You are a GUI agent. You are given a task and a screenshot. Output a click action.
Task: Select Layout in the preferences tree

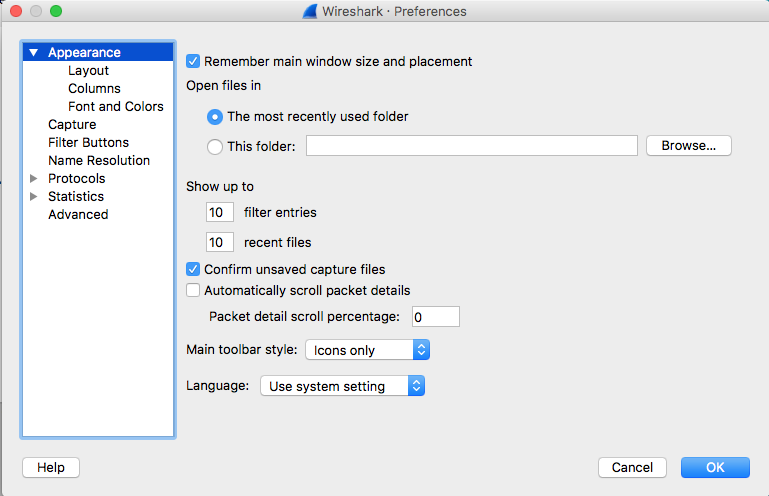pos(88,71)
